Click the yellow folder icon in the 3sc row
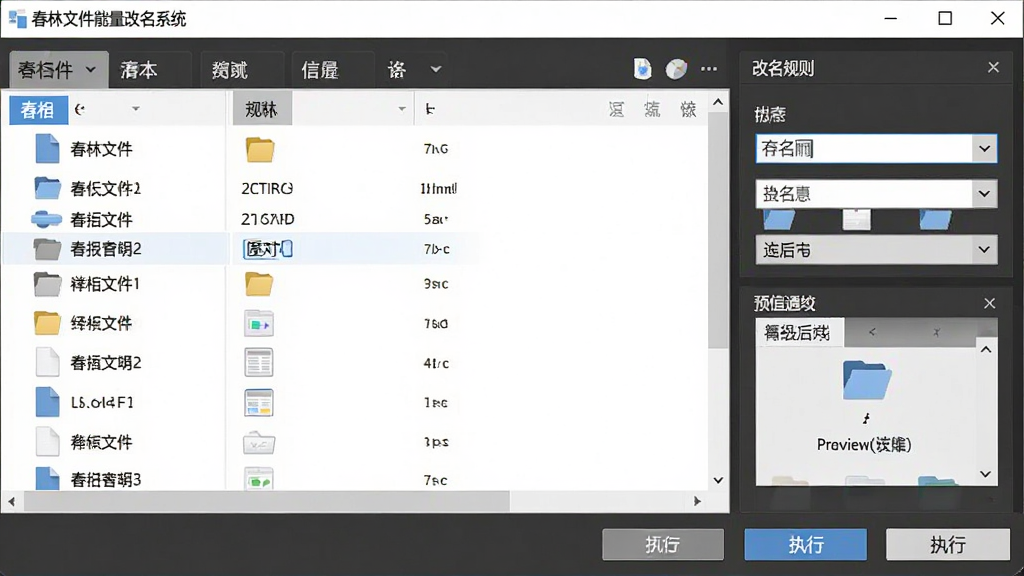1024x576 pixels. click(x=259, y=284)
